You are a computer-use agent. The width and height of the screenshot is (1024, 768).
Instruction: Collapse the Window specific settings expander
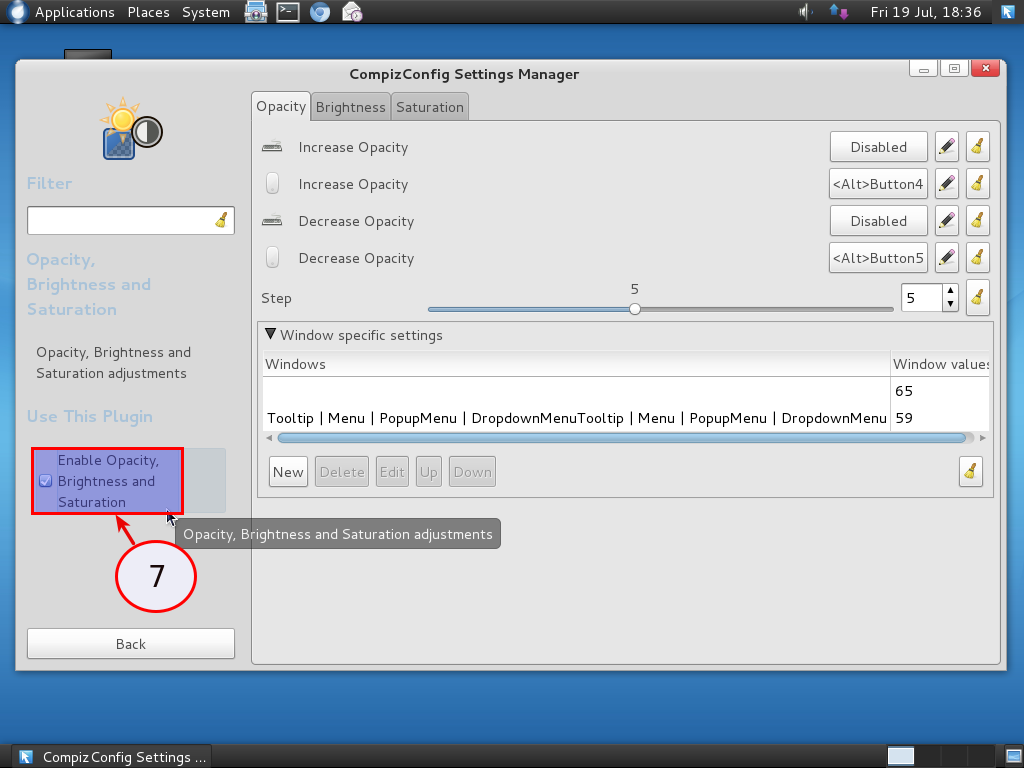(x=270, y=334)
